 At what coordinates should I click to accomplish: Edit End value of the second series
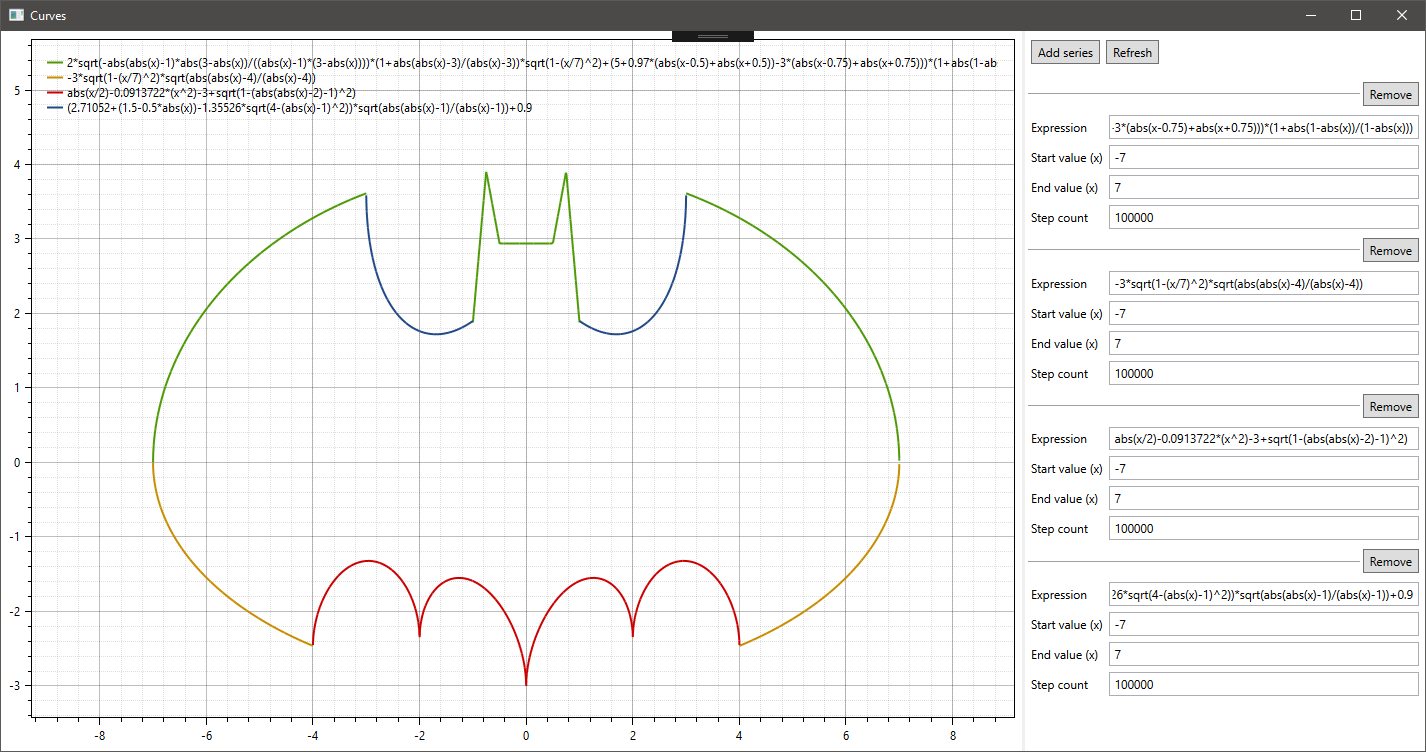[x=1264, y=344]
